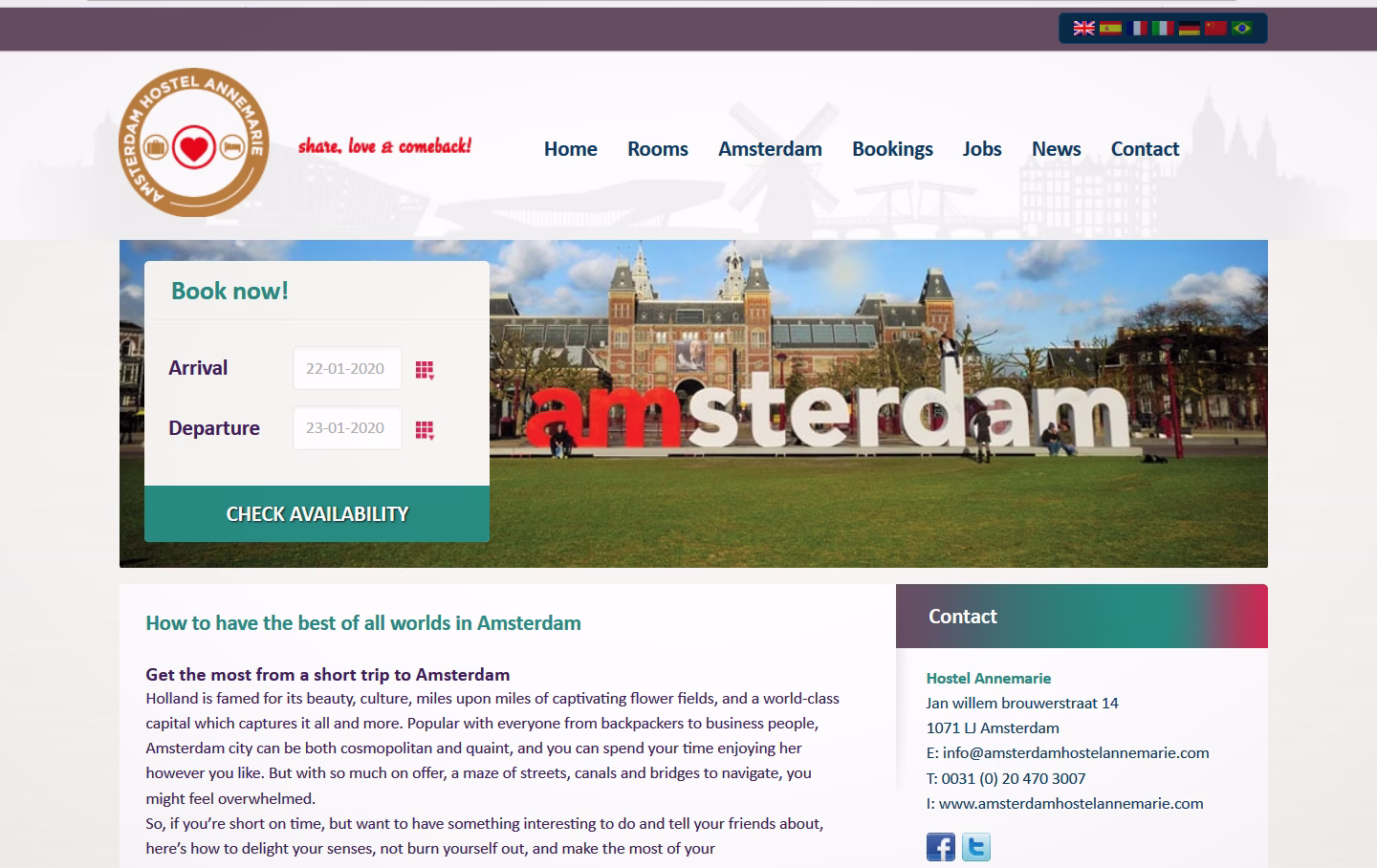Open the Amsterdam menu item
1377x868 pixels.
tap(770, 149)
